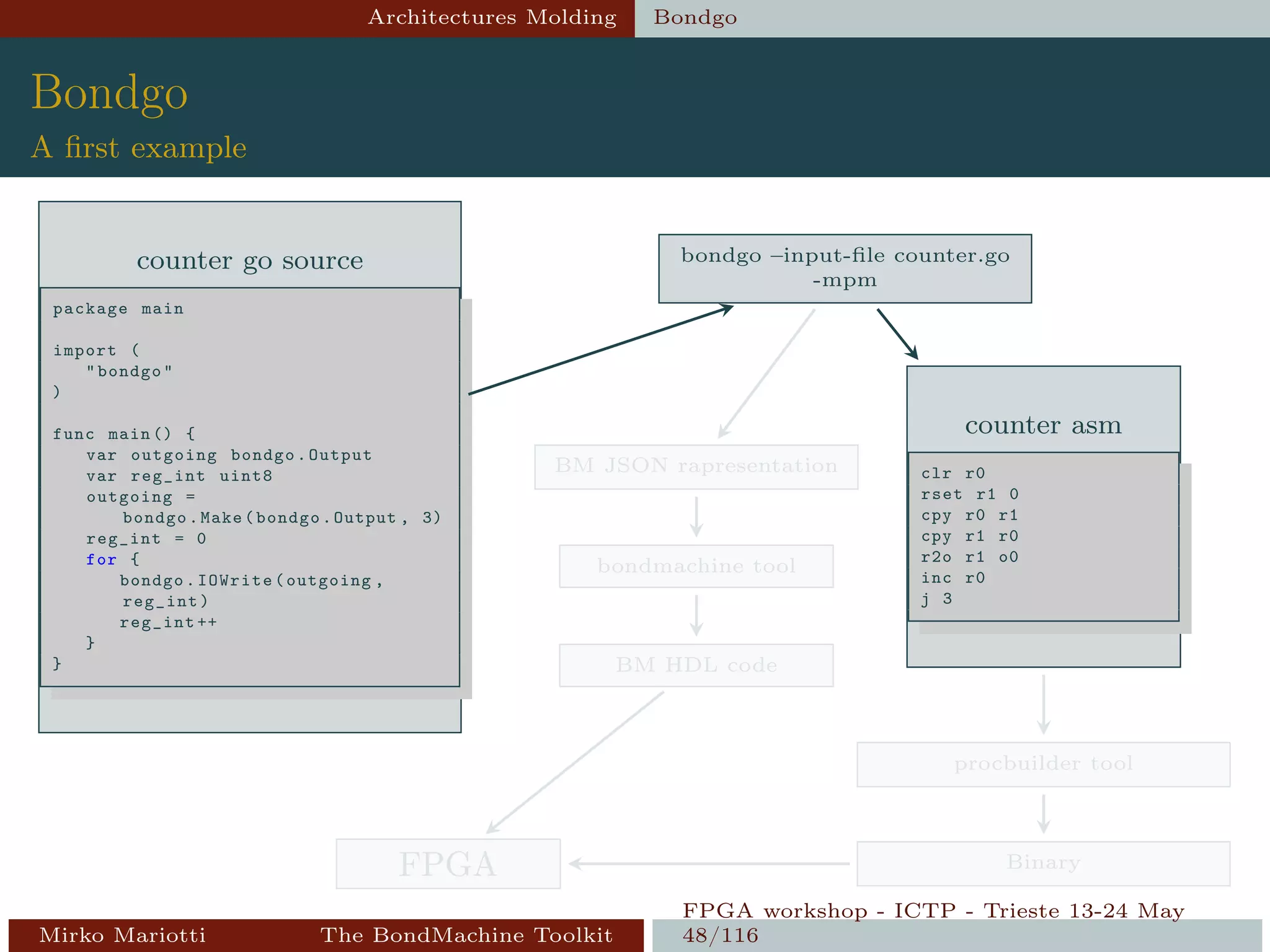Click the BM HDL code box

(x=696, y=665)
